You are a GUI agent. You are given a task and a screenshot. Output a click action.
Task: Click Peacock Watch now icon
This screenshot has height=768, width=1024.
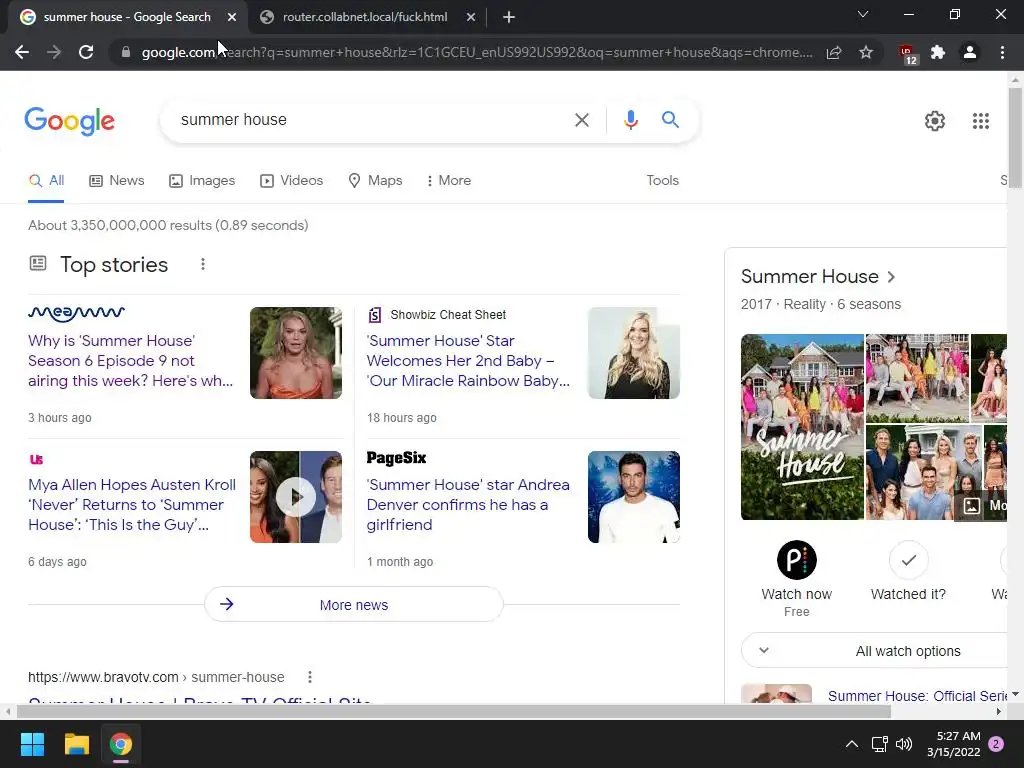796,560
